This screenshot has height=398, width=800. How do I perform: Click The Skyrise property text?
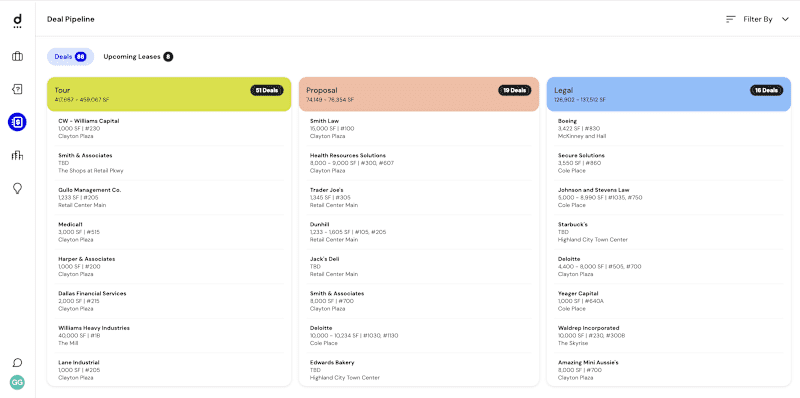572,343
